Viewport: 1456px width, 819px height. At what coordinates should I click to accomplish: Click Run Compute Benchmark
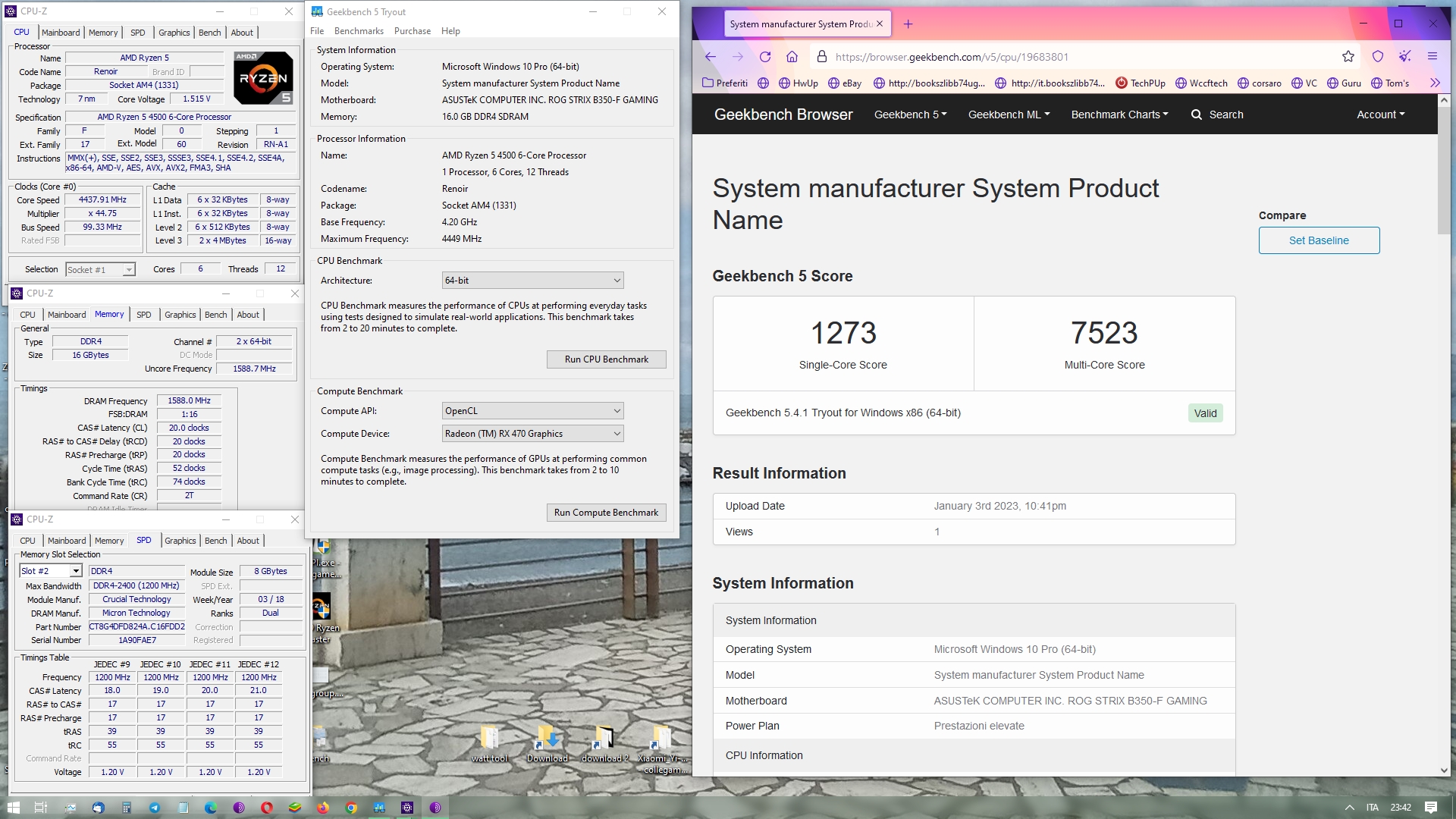point(607,513)
